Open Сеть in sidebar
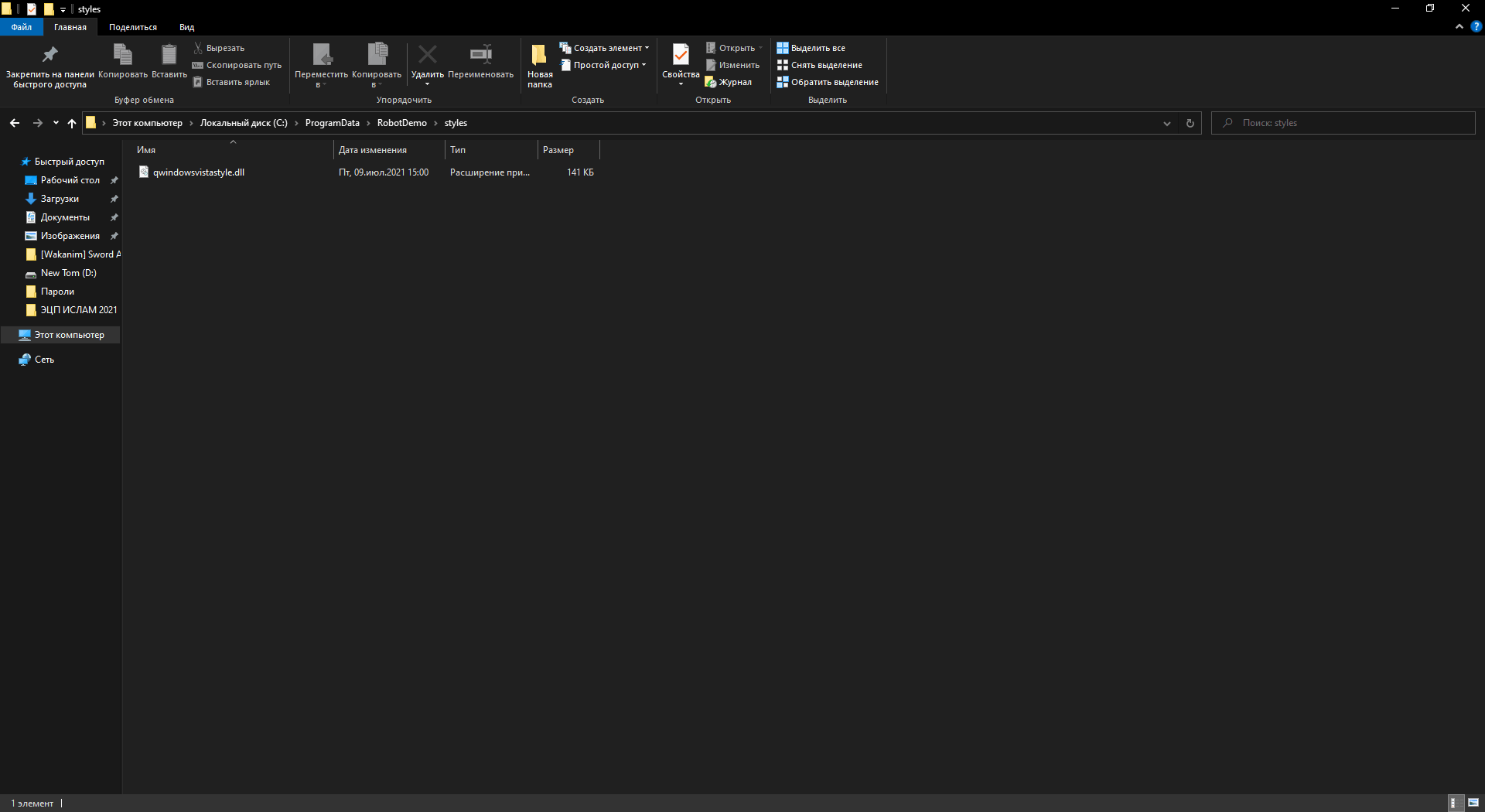Image resolution: width=1485 pixels, height=812 pixels. point(44,360)
